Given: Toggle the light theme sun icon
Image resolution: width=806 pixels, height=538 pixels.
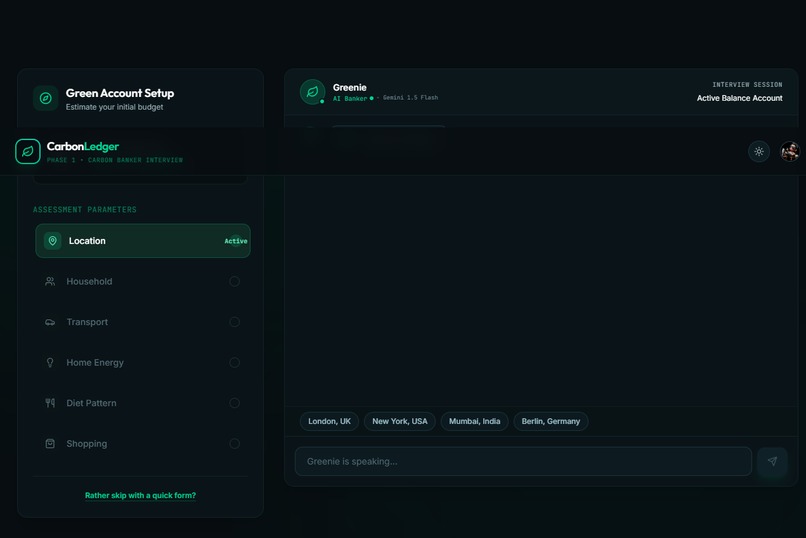Looking at the screenshot, I should click(x=759, y=152).
